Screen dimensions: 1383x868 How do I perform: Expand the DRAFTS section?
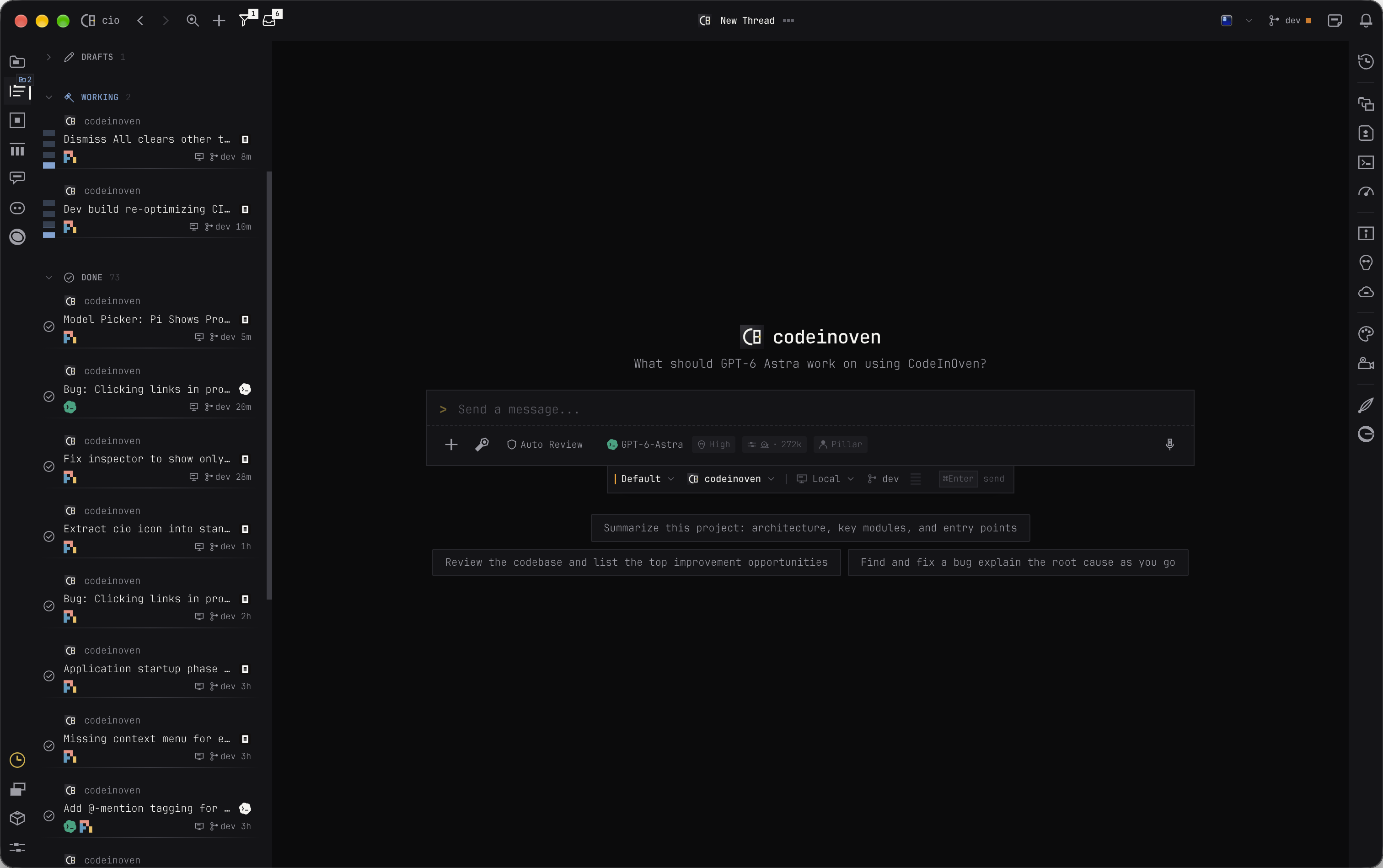(x=49, y=57)
